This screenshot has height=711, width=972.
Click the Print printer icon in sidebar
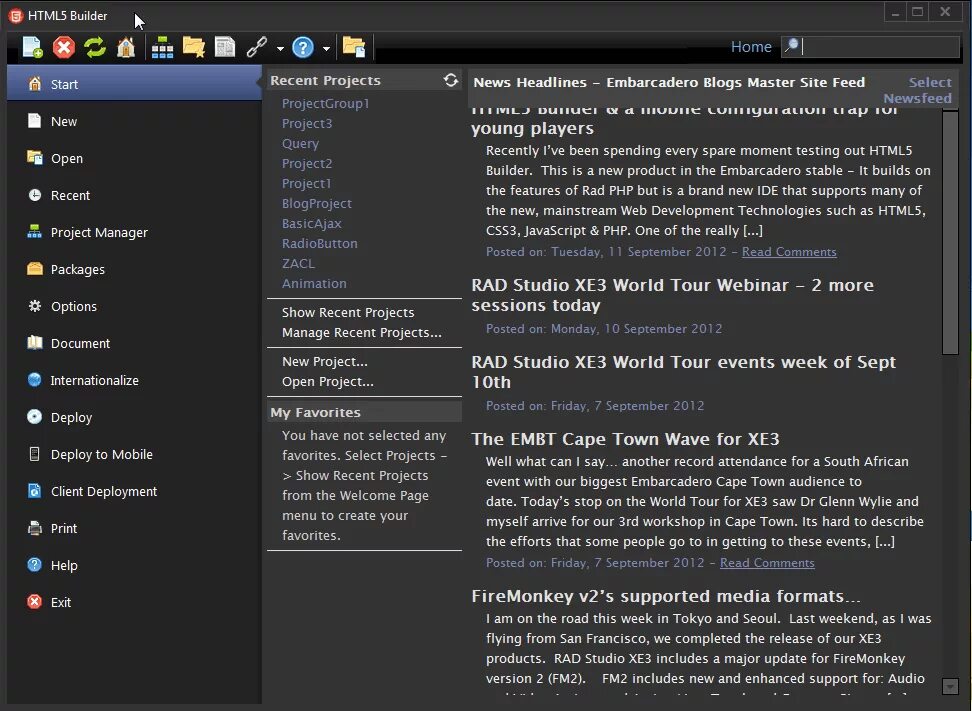(35, 528)
